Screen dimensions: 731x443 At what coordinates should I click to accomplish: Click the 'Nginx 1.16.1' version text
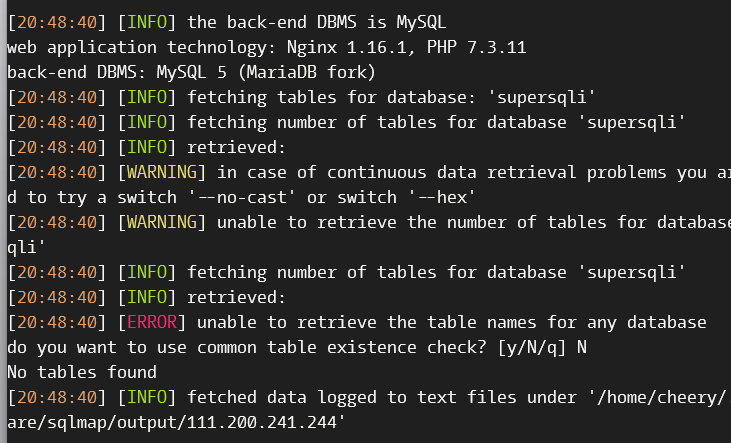(x=346, y=48)
